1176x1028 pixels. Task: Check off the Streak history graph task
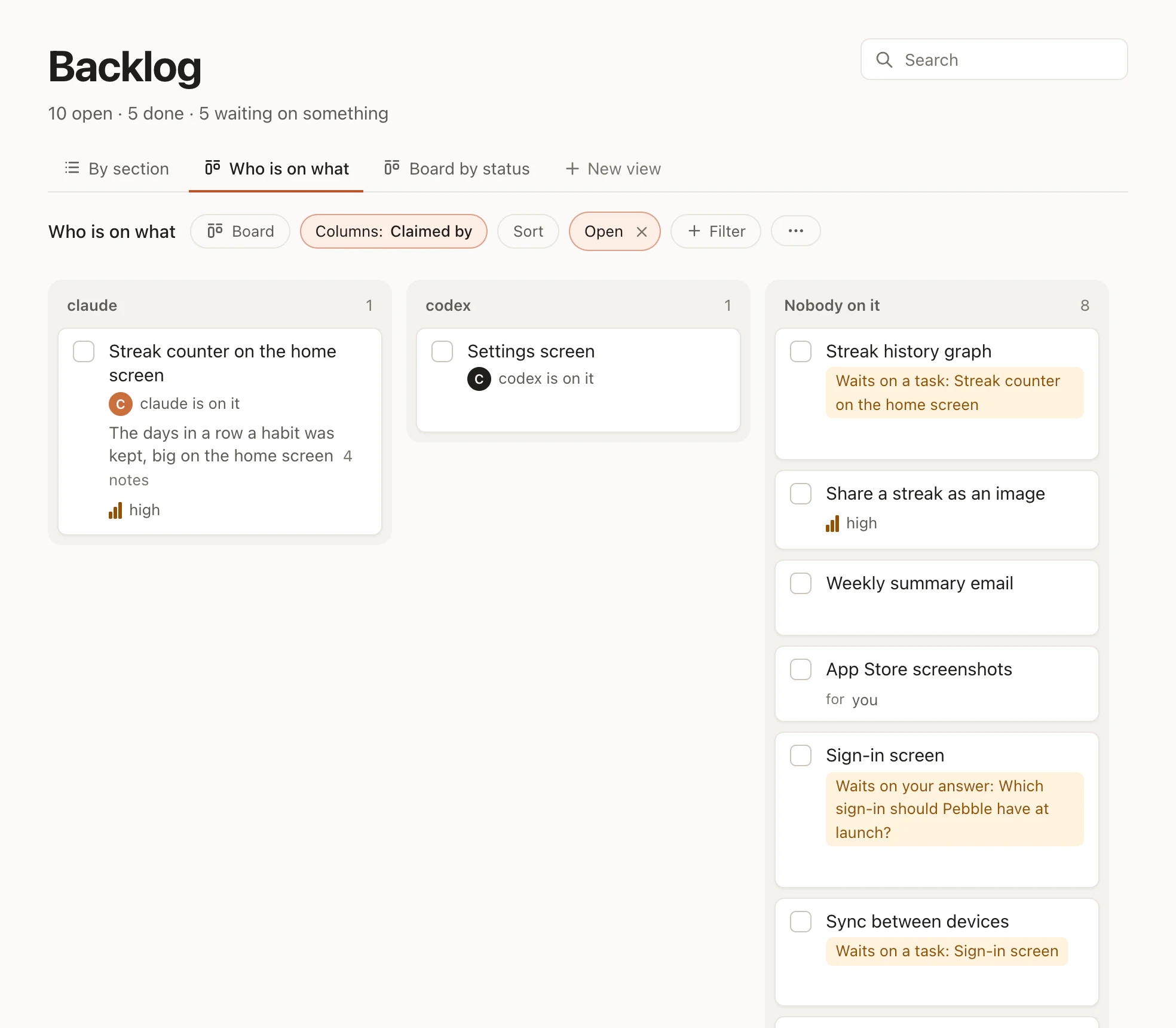pos(801,351)
